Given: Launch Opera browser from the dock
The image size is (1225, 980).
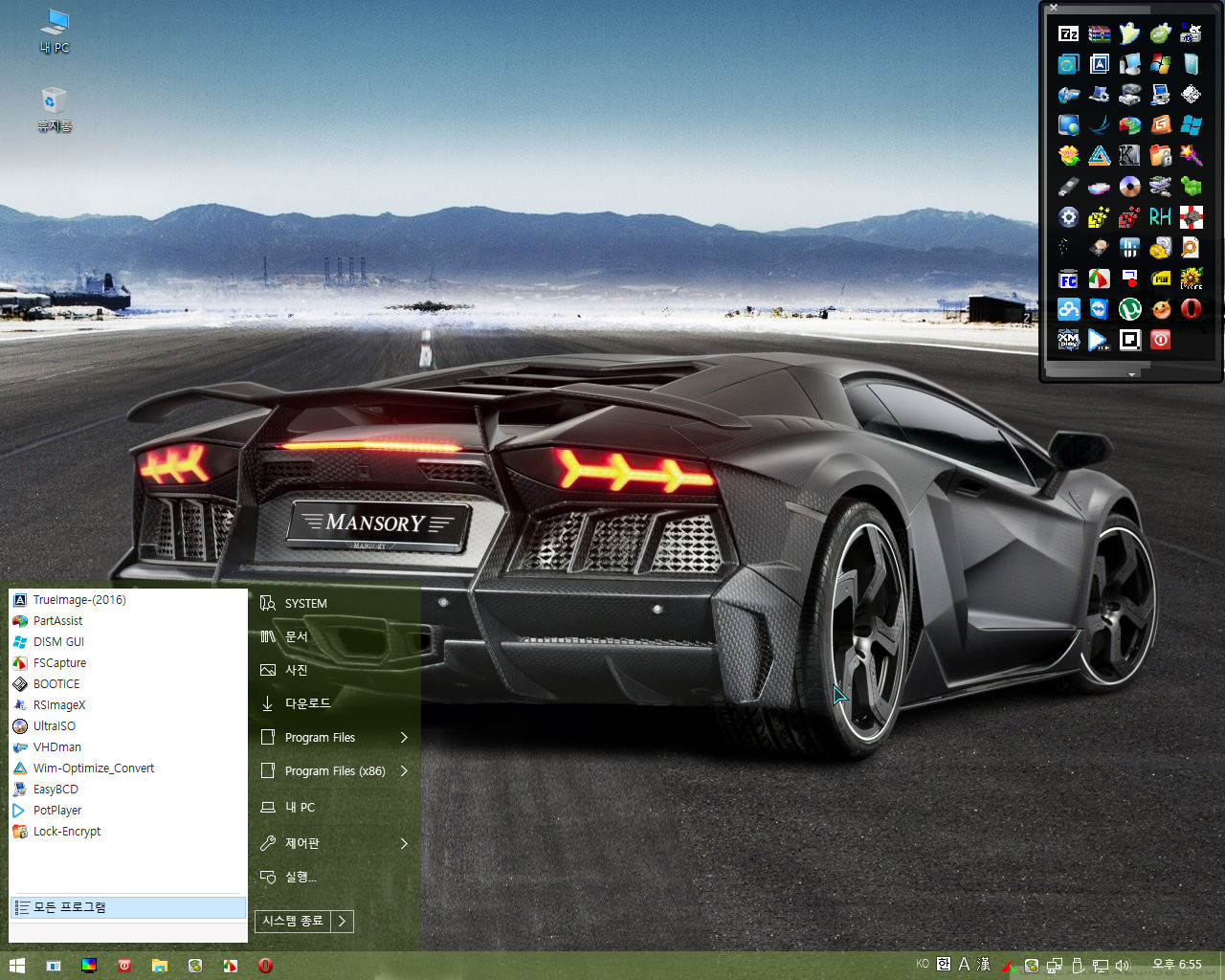Looking at the screenshot, I should click(x=1192, y=309).
